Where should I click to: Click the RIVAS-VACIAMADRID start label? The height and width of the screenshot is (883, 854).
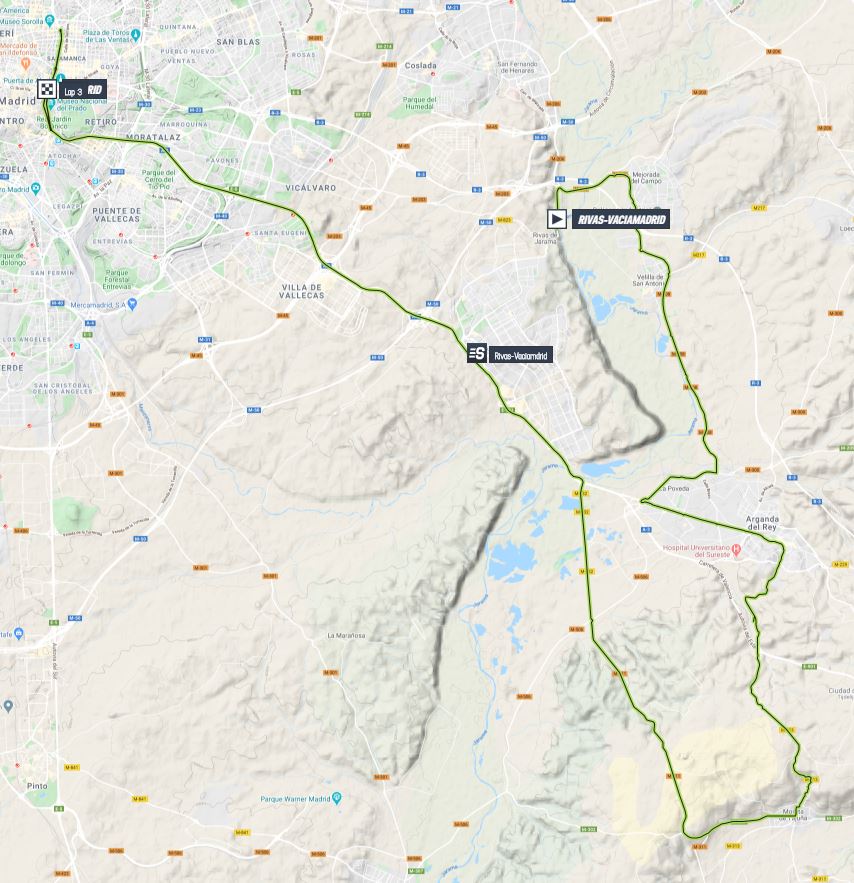pos(621,219)
